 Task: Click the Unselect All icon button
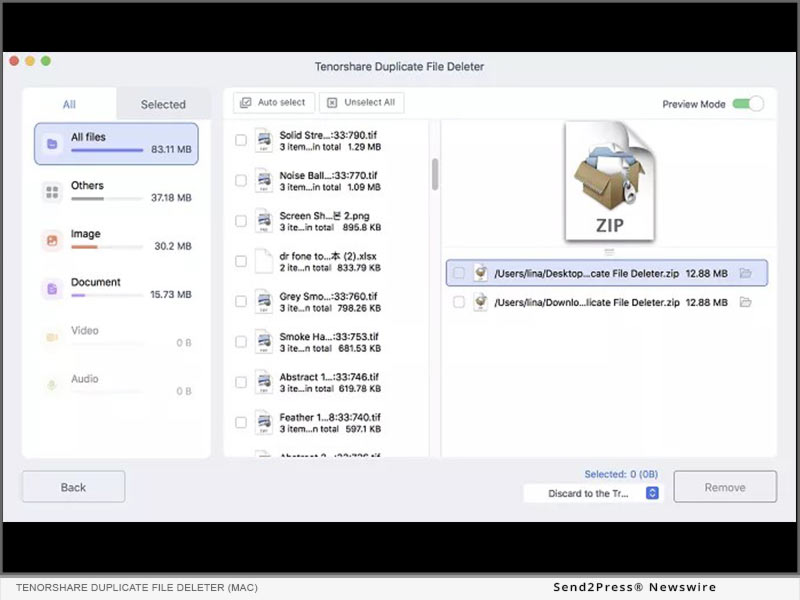(x=332, y=103)
